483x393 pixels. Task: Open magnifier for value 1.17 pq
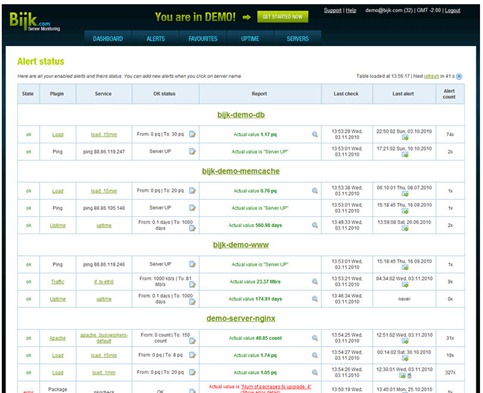point(315,134)
